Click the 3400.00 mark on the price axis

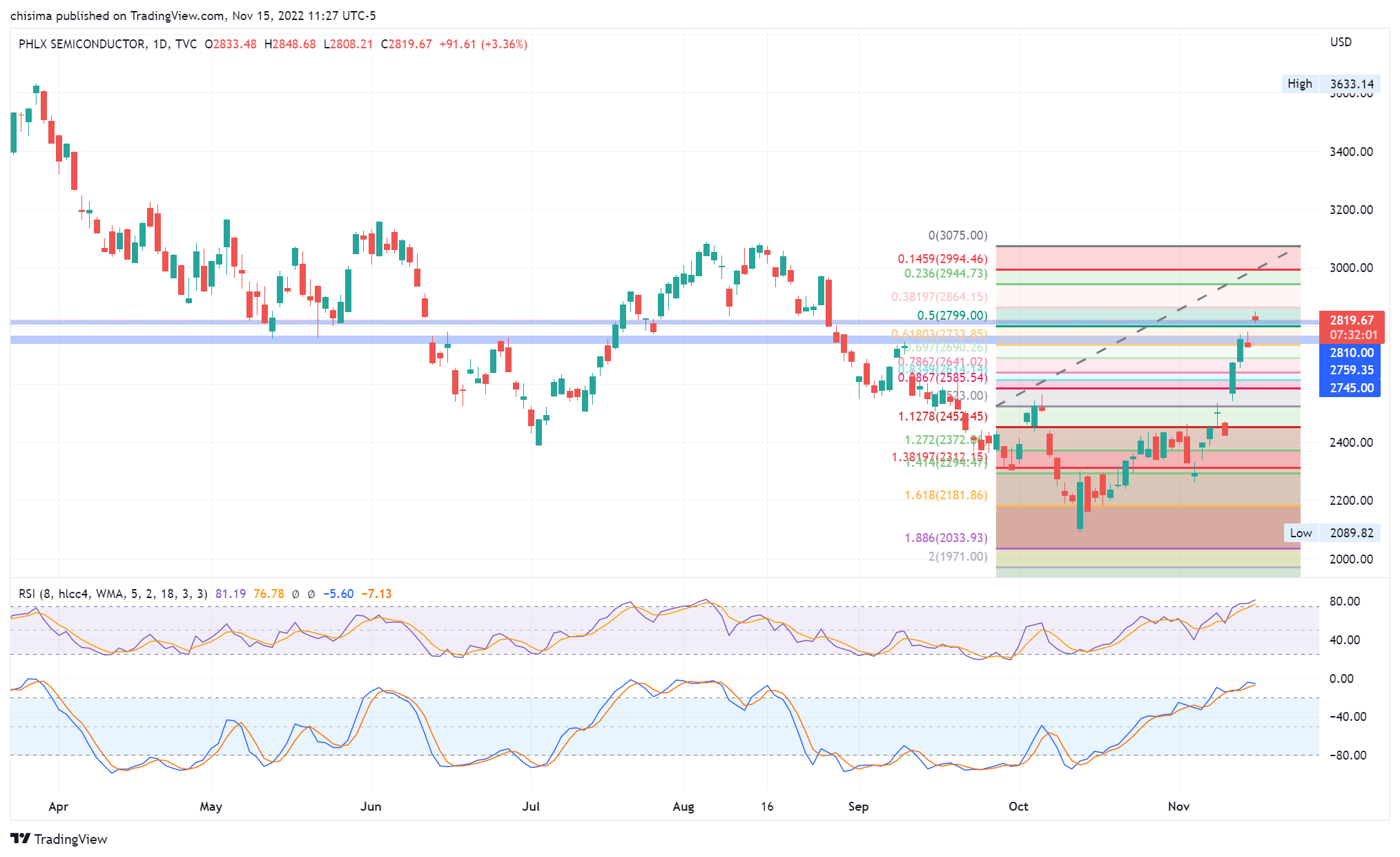coord(1351,151)
